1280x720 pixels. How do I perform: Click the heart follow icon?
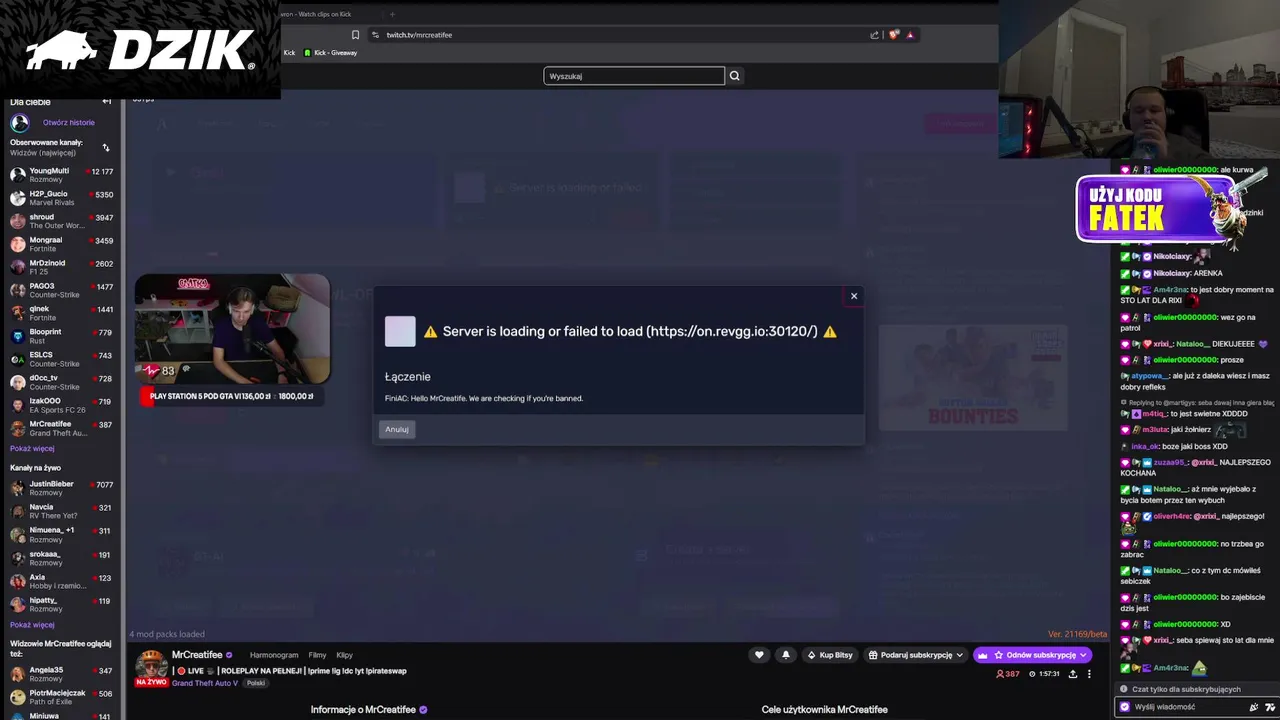coord(759,655)
